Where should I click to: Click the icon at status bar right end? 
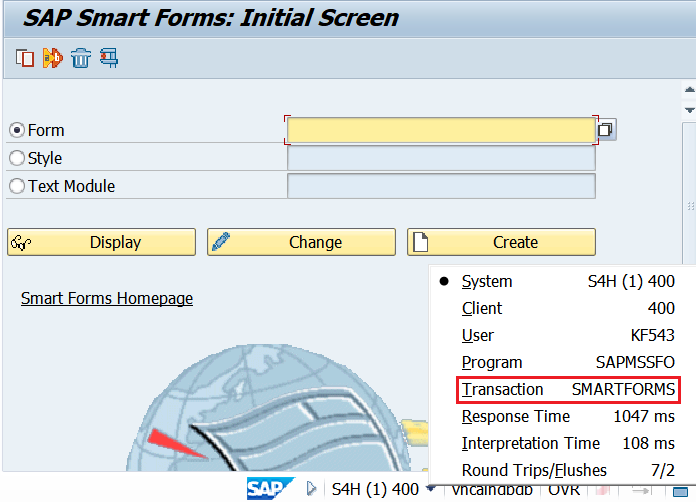coord(680,489)
